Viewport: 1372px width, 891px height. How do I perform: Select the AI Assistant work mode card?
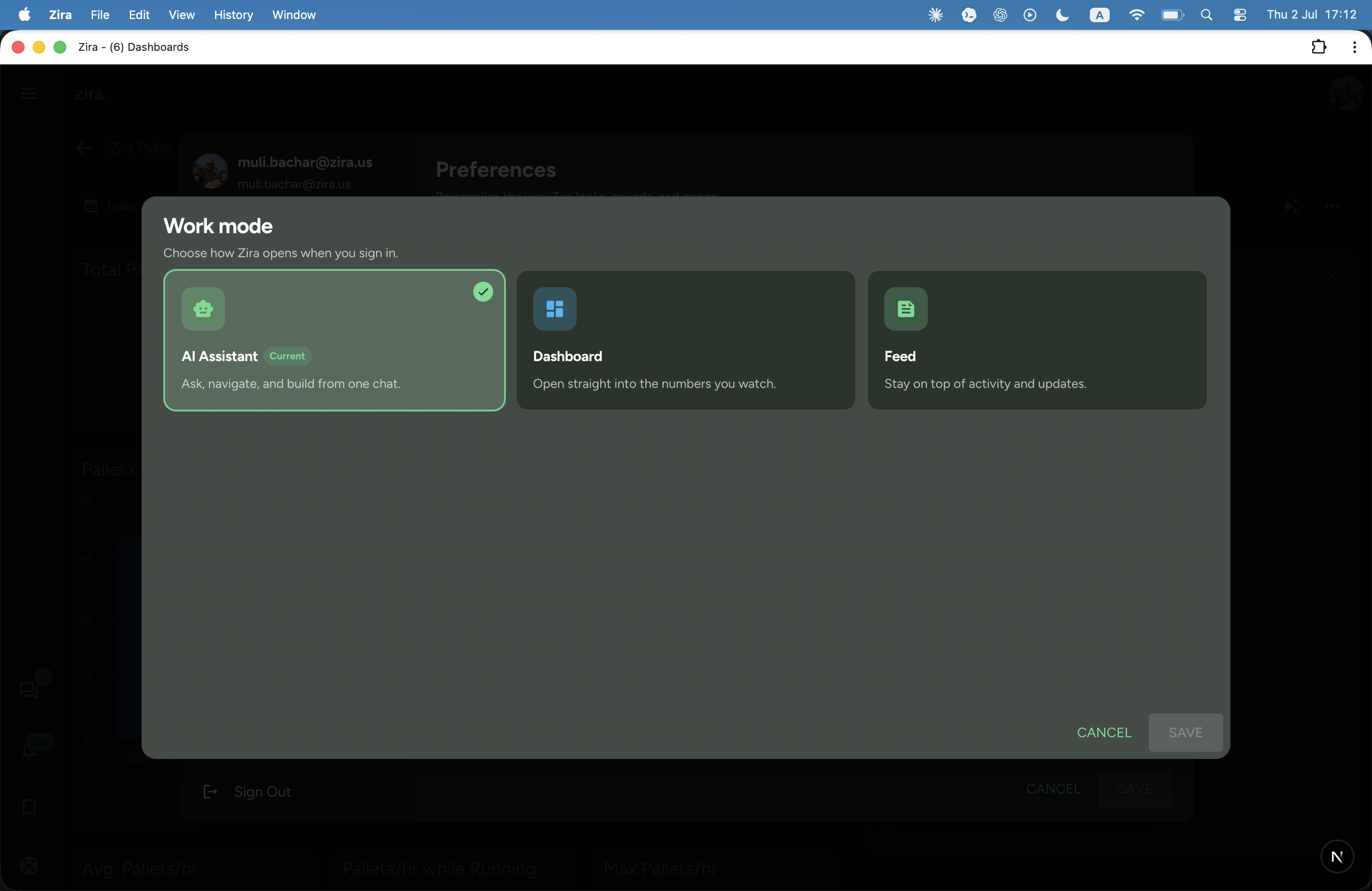334,340
